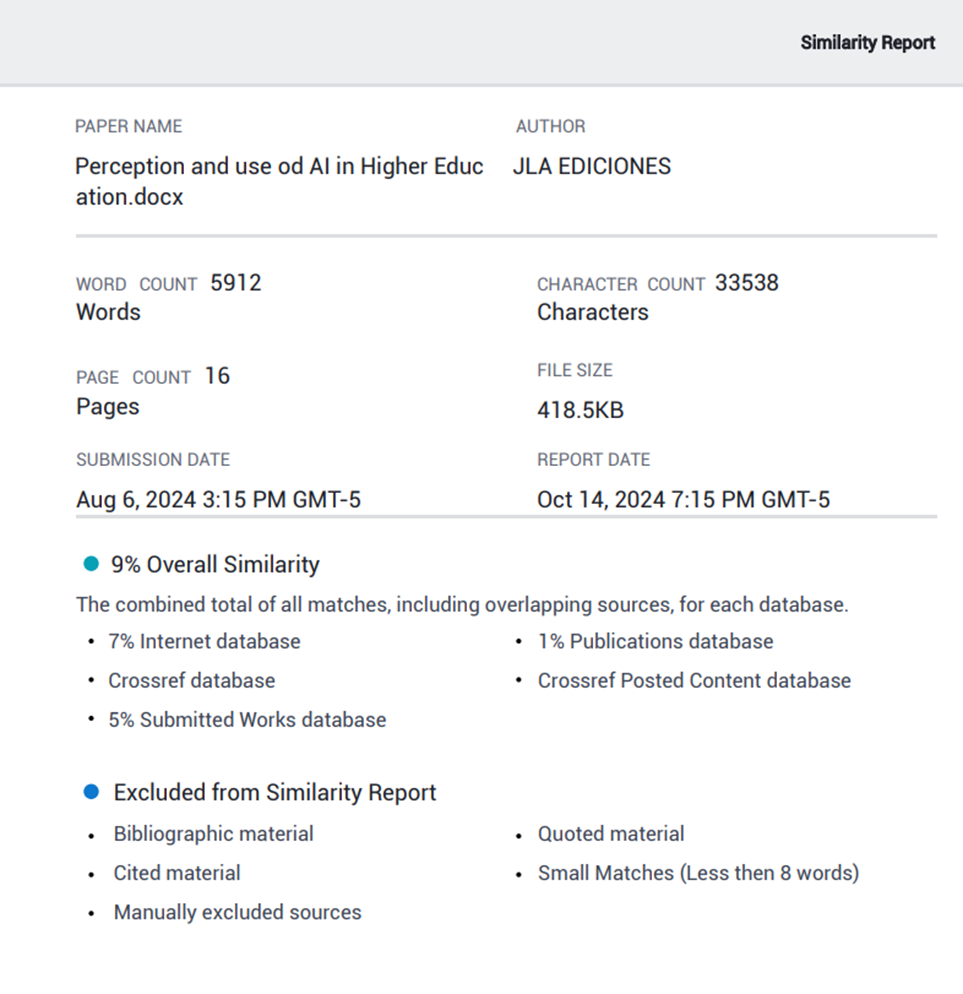Click the Manually excluded sources item
The width and height of the screenshot is (963, 994).
click(x=237, y=911)
